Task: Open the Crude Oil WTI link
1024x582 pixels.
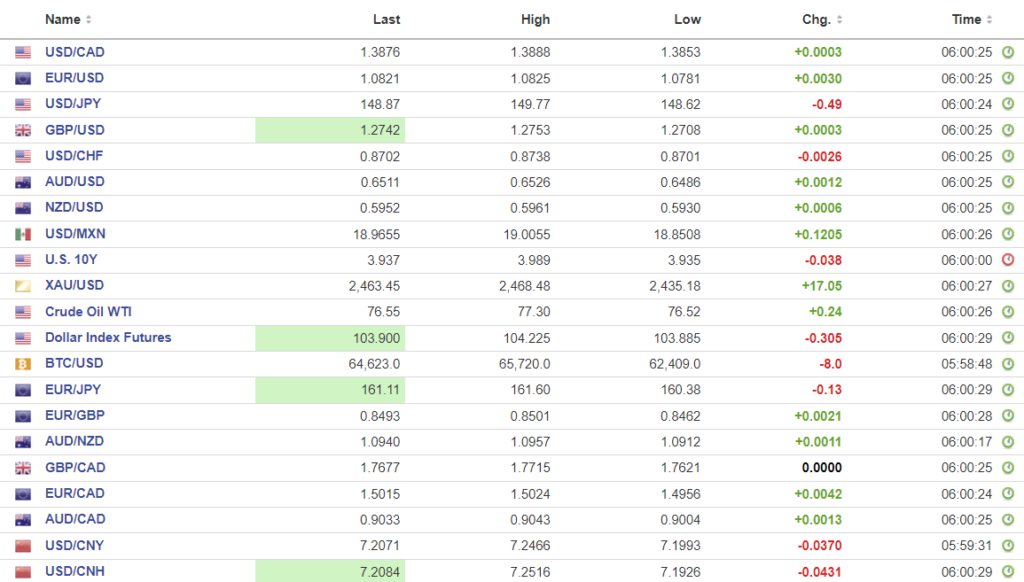Action: pos(89,312)
